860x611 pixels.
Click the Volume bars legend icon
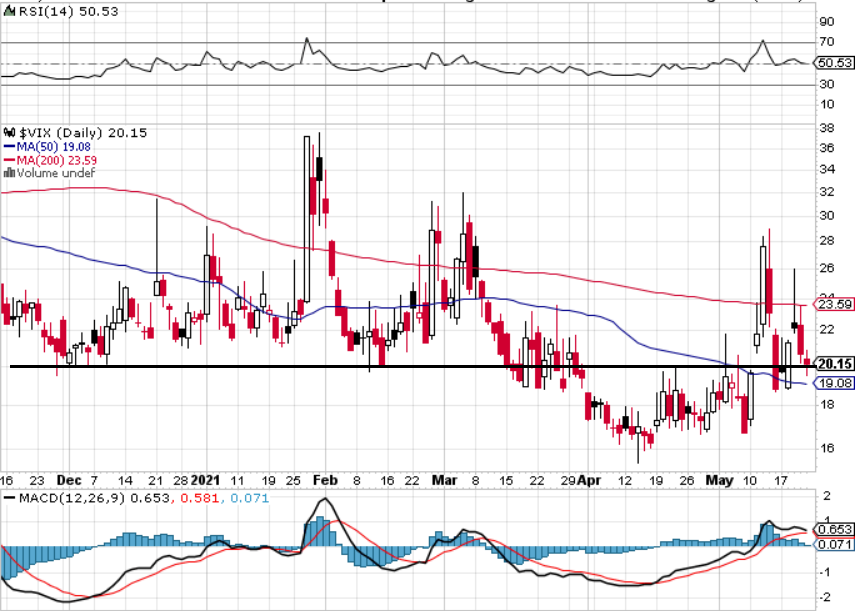point(9,173)
